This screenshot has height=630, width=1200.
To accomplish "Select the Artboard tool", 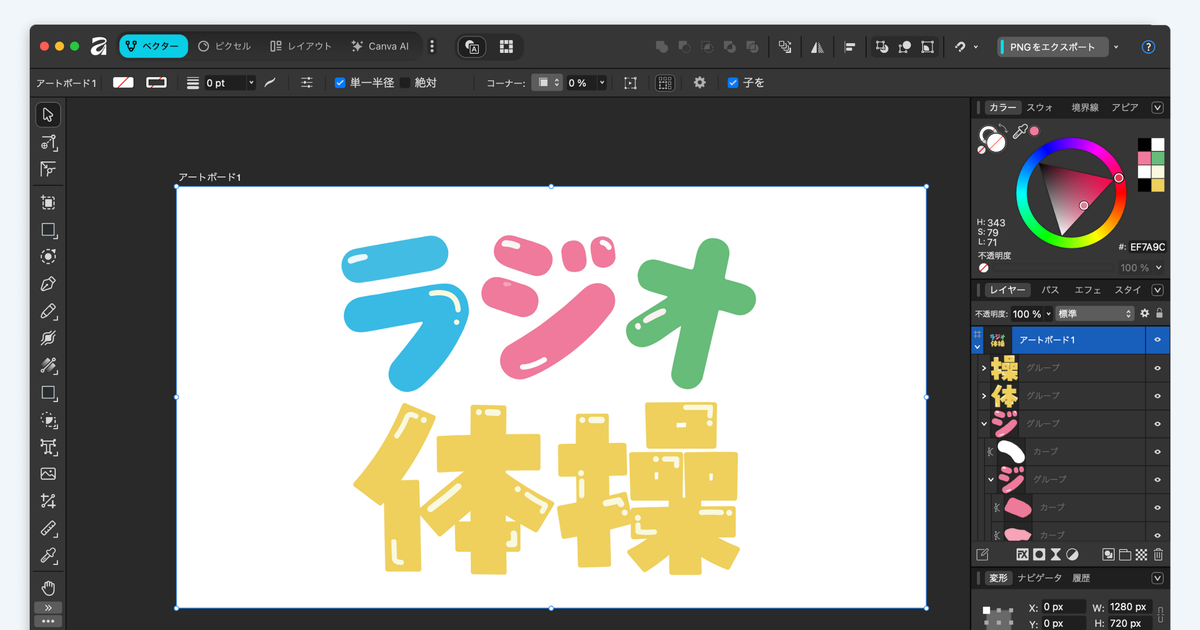I will pos(48,202).
